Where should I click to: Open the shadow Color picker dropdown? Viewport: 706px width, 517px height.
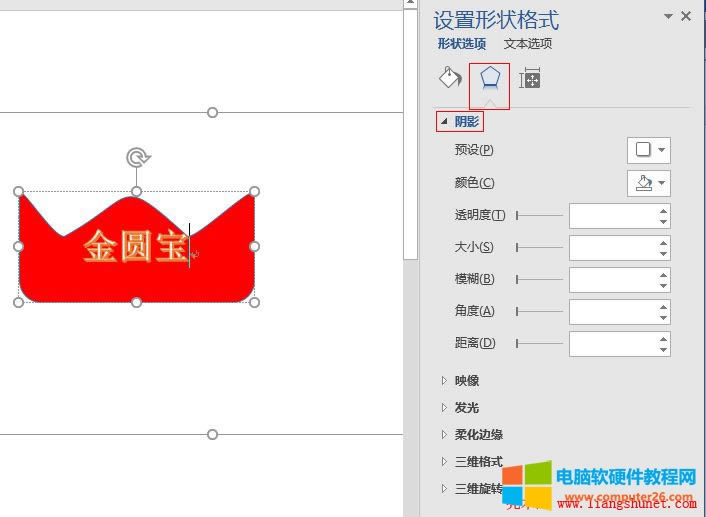(648, 183)
